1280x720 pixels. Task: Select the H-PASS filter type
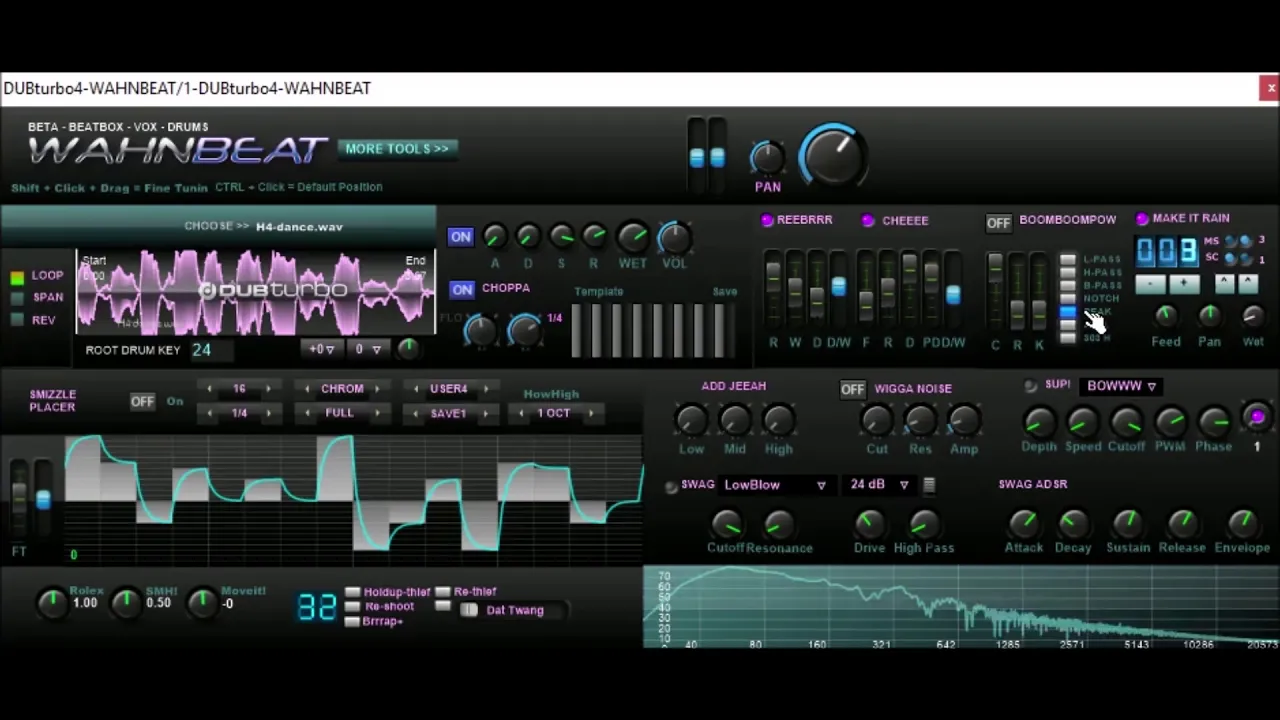click(1068, 273)
